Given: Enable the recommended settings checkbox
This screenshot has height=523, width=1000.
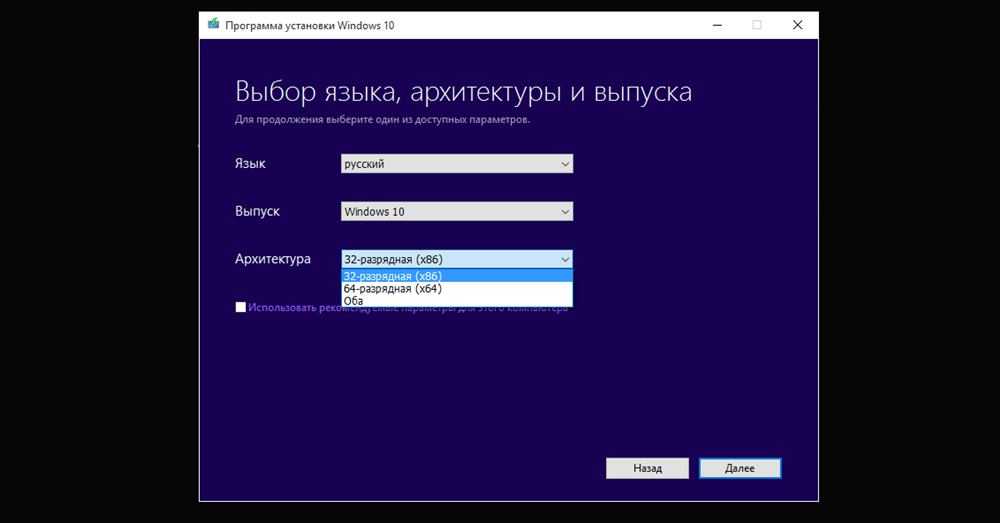Looking at the screenshot, I should pos(240,308).
